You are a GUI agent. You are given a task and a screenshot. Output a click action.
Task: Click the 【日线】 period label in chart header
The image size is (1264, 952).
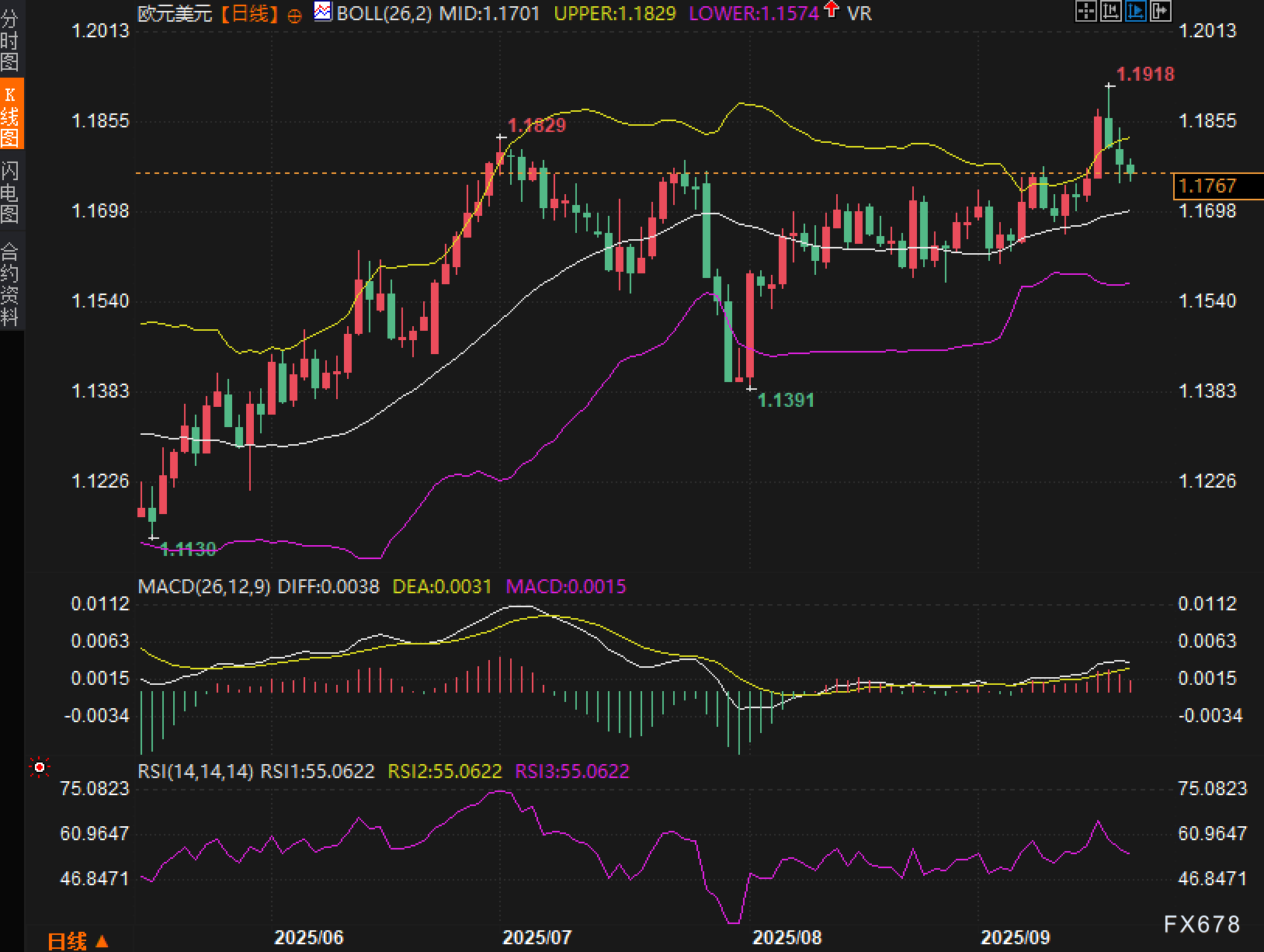click(248, 13)
